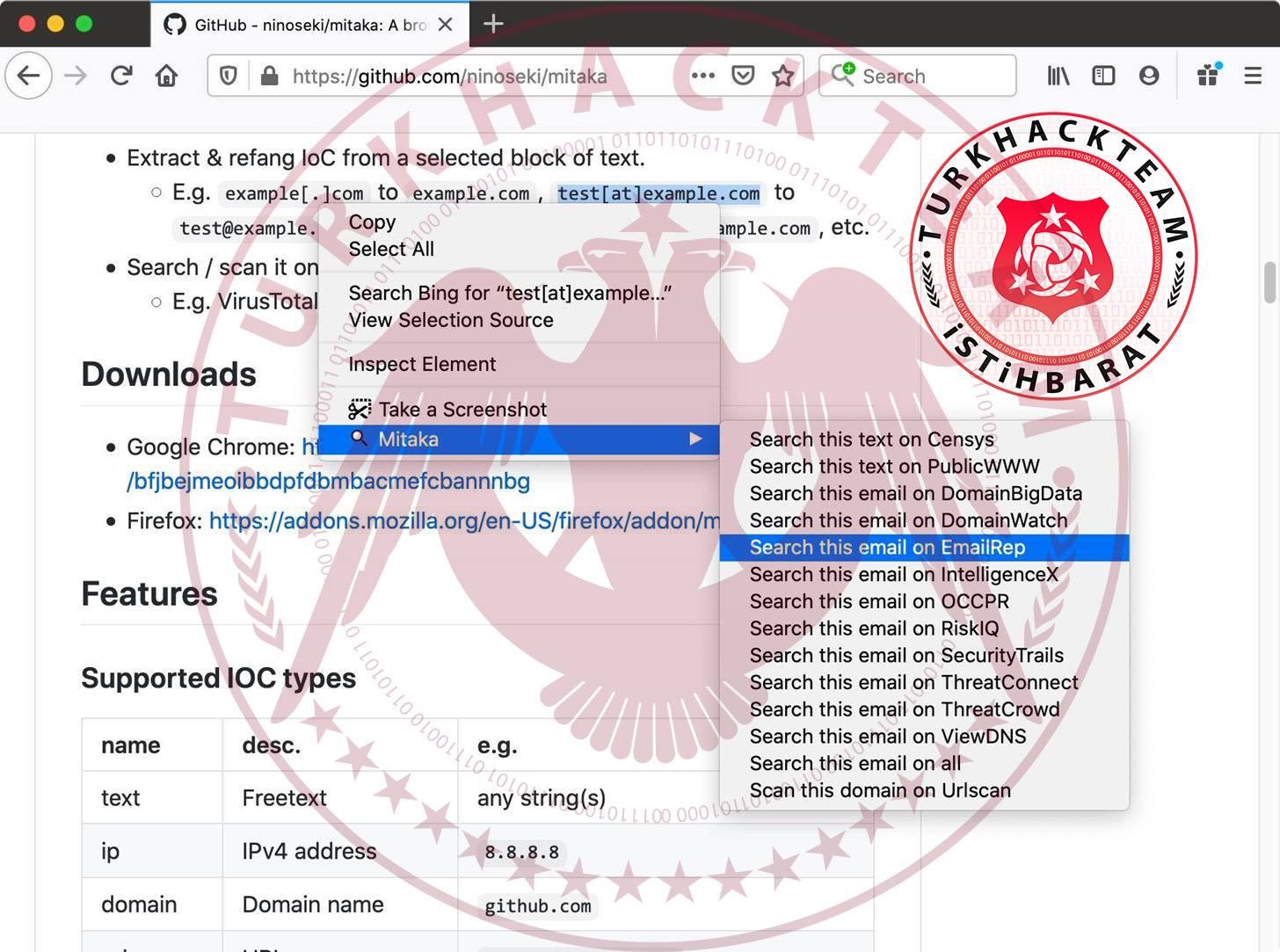Open the Firefox home page

[x=166, y=76]
